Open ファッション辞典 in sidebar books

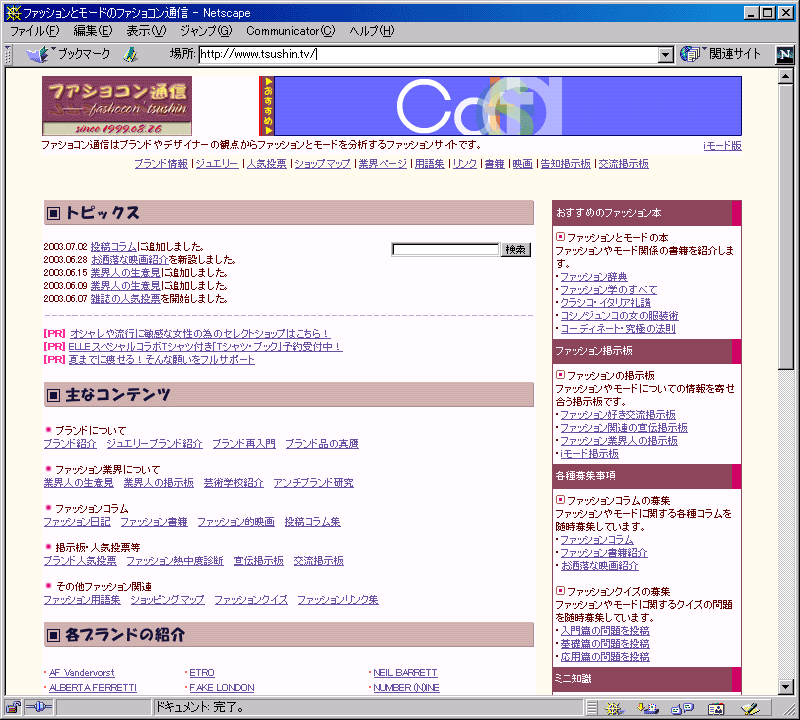pyautogui.click(x=594, y=277)
